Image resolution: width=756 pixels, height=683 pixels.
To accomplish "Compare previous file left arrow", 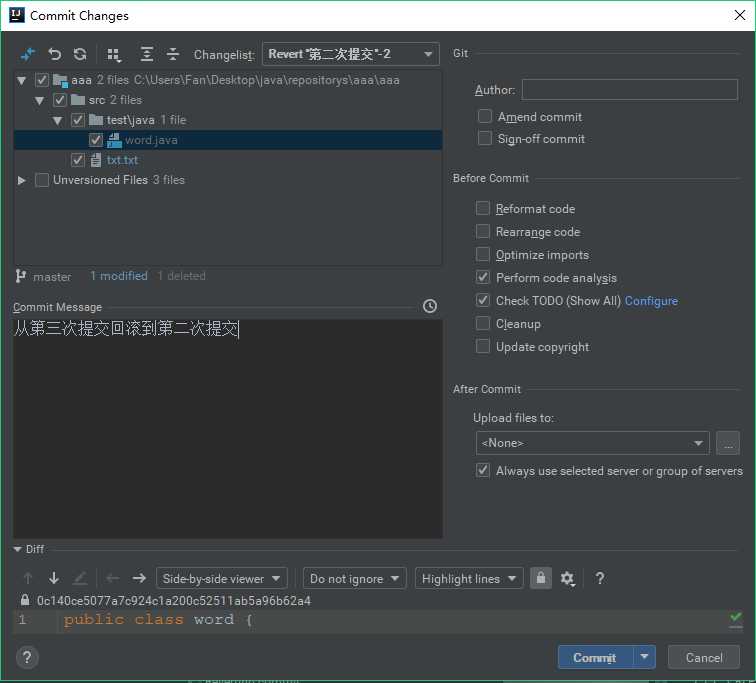I will (x=113, y=577).
